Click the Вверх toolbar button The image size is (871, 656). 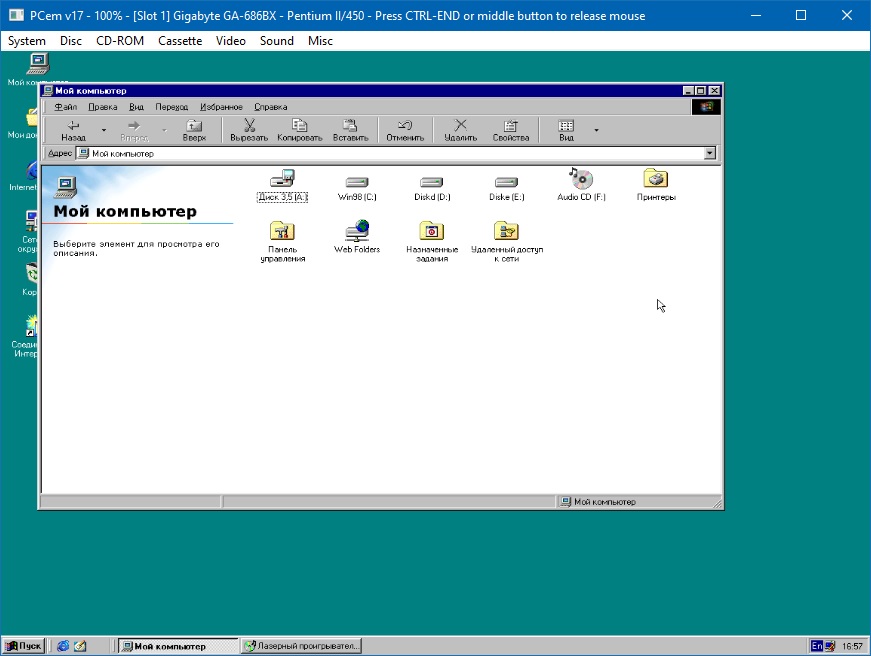[194, 130]
